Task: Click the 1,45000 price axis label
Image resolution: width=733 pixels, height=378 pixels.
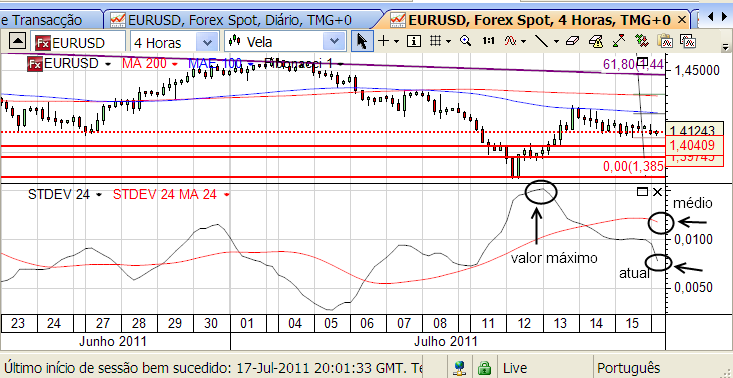Action: coord(696,71)
